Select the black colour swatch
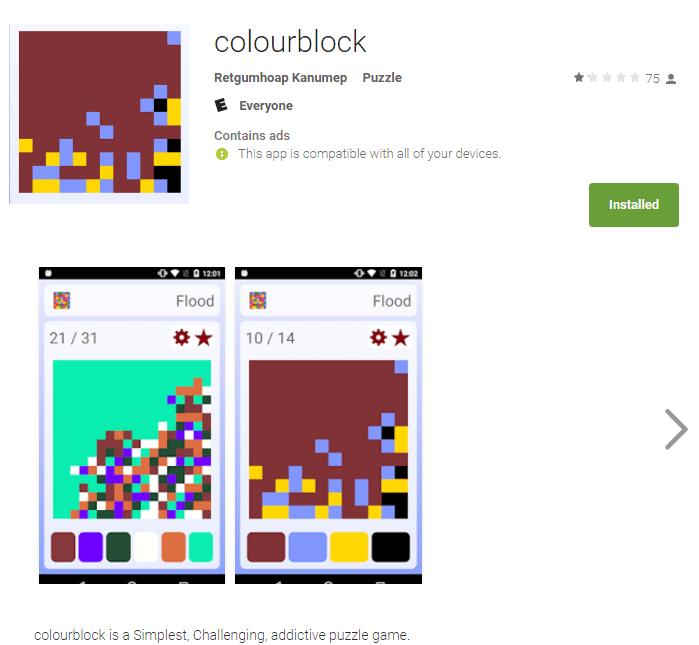The image size is (699, 645). coord(391,547)
